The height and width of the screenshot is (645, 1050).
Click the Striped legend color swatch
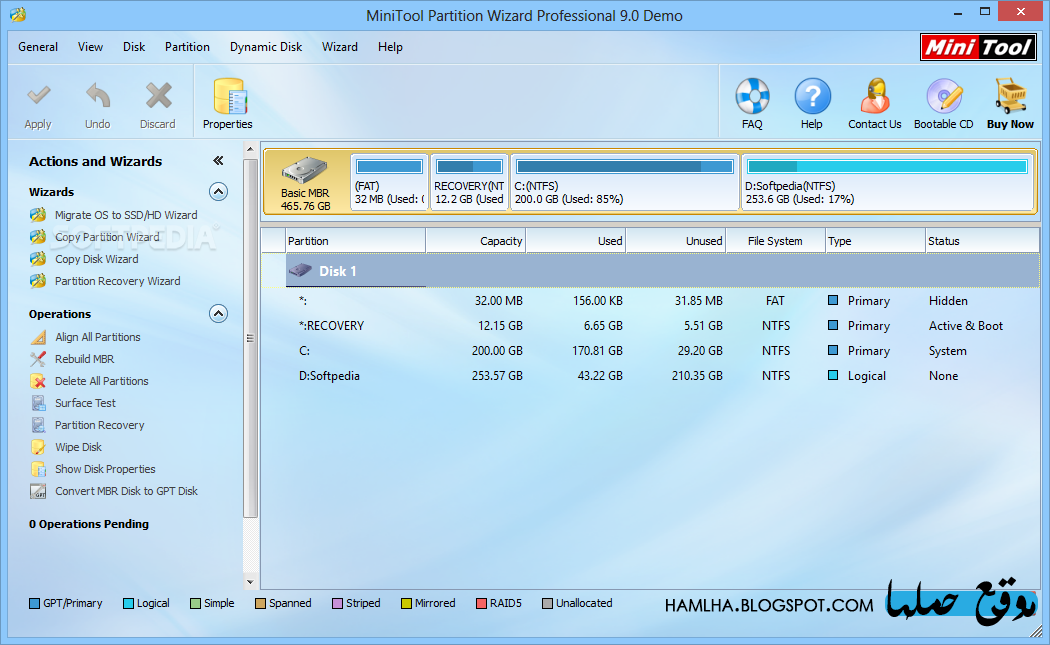pos(338,603)
